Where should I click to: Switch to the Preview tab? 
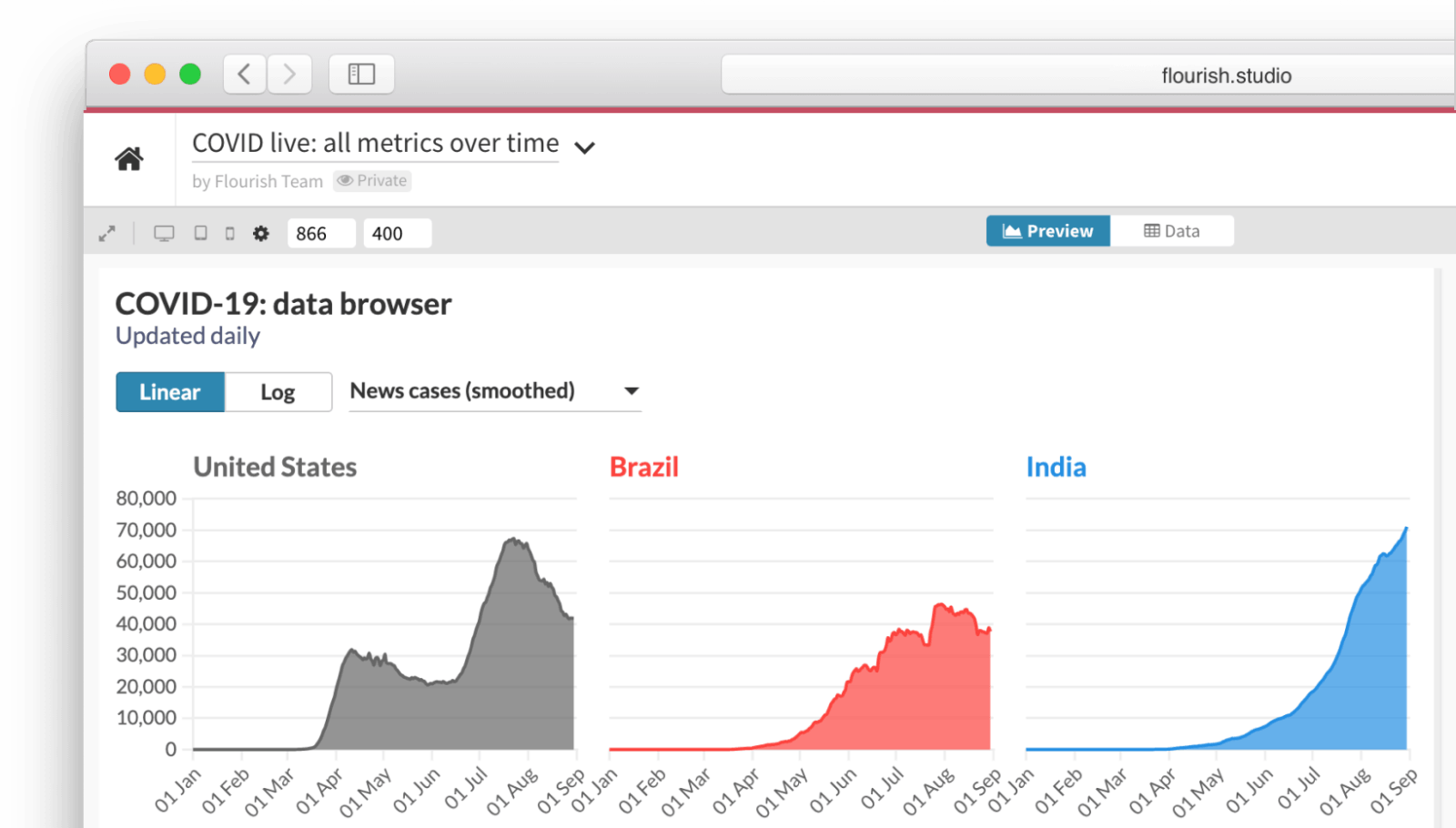coord(1047,231)
